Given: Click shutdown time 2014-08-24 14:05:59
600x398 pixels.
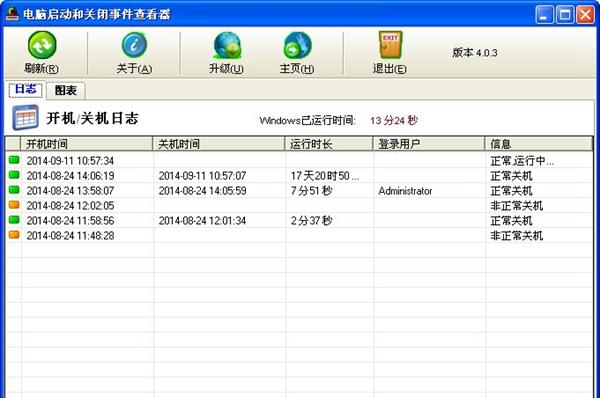Looking at the screenshot, I should click(202, 191).
